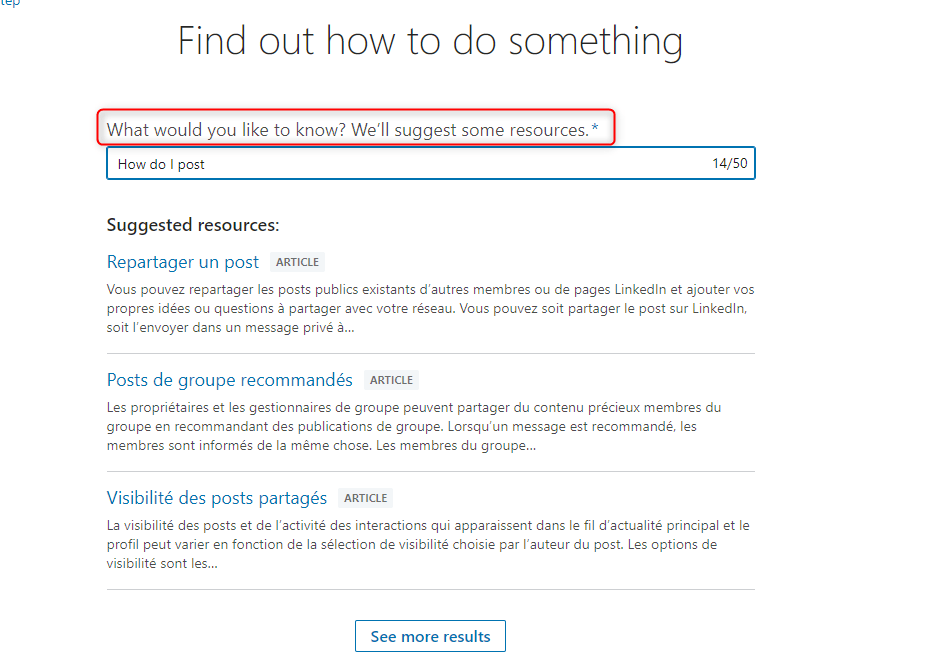This screenshot has height=664, width=927.
Task: Click the ARTICLE badge beside "Posts de groupe recommandés"
Action: click(x=391, y=380)
